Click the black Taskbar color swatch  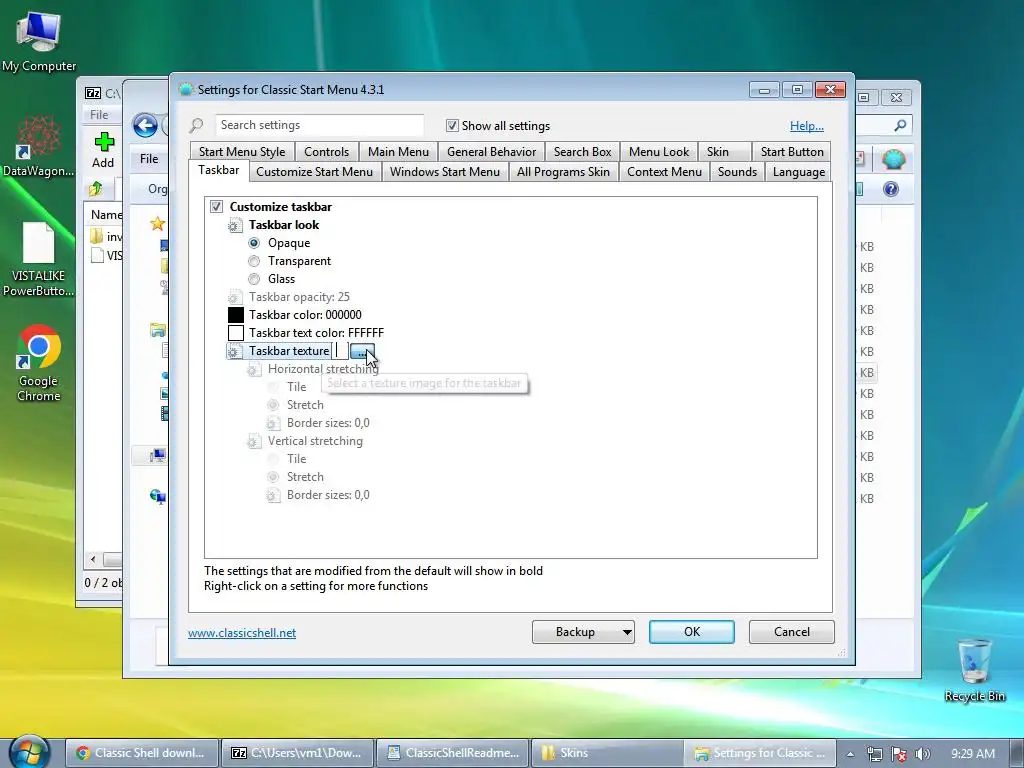236,315
